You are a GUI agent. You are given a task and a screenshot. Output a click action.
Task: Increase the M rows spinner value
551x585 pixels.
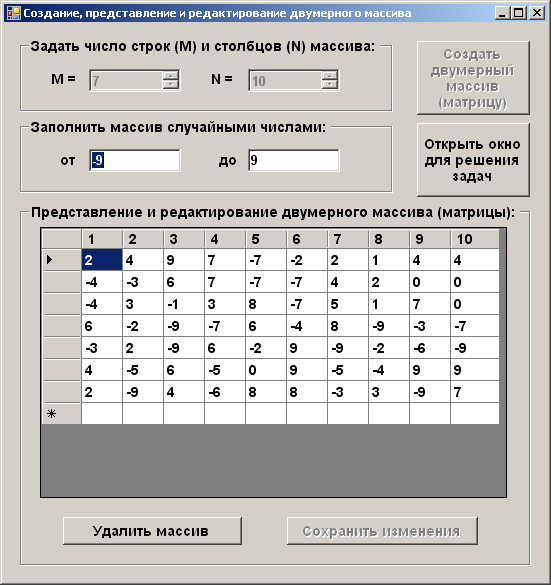(170, 75)
